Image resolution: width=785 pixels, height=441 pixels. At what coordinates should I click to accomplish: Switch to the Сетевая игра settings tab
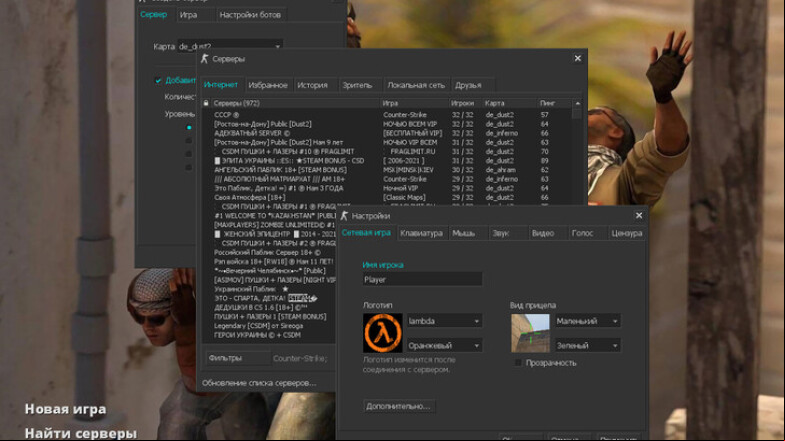pyautogui.click(x=366, y=233)
